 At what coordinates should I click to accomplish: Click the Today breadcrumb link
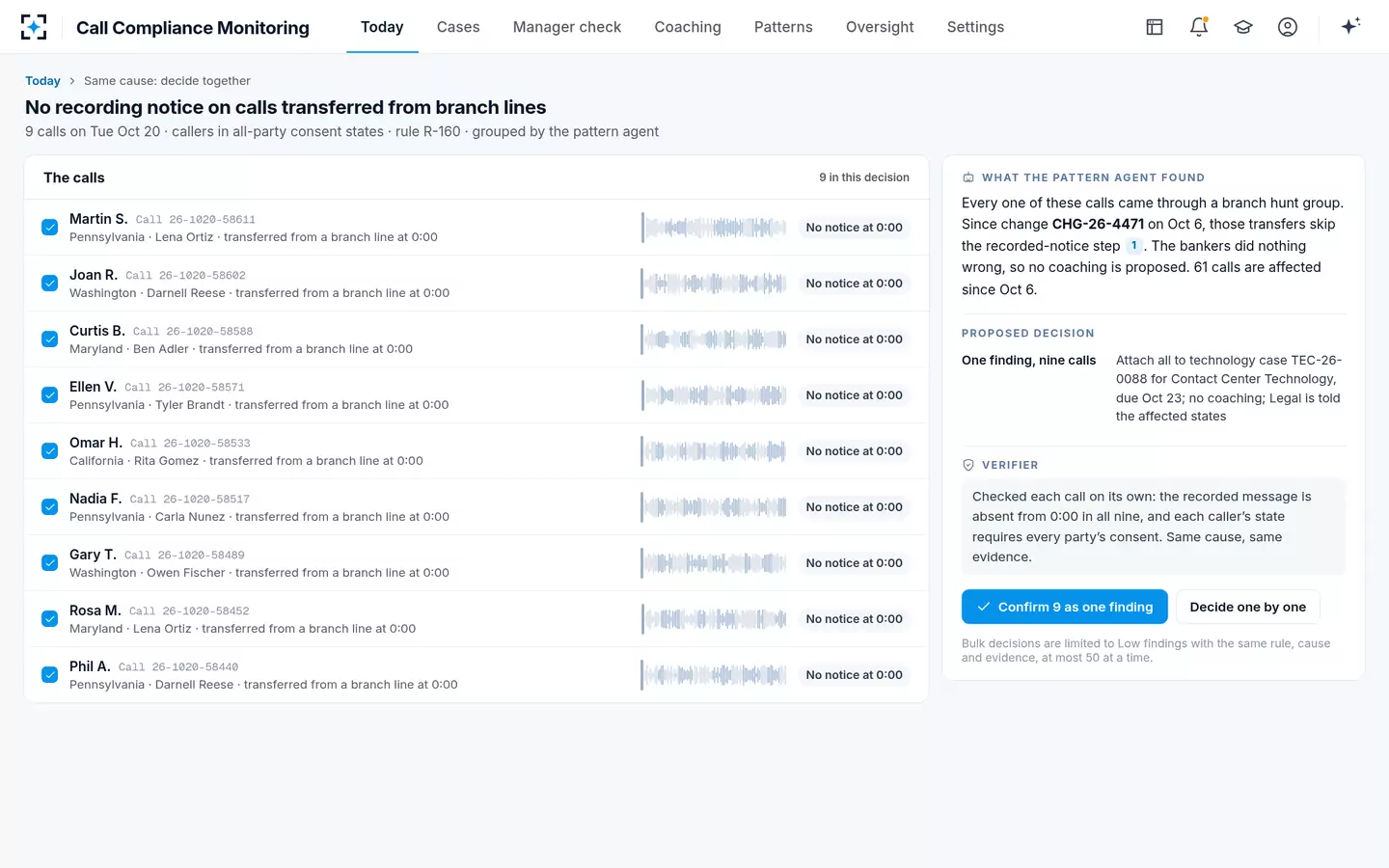(42, 81)
